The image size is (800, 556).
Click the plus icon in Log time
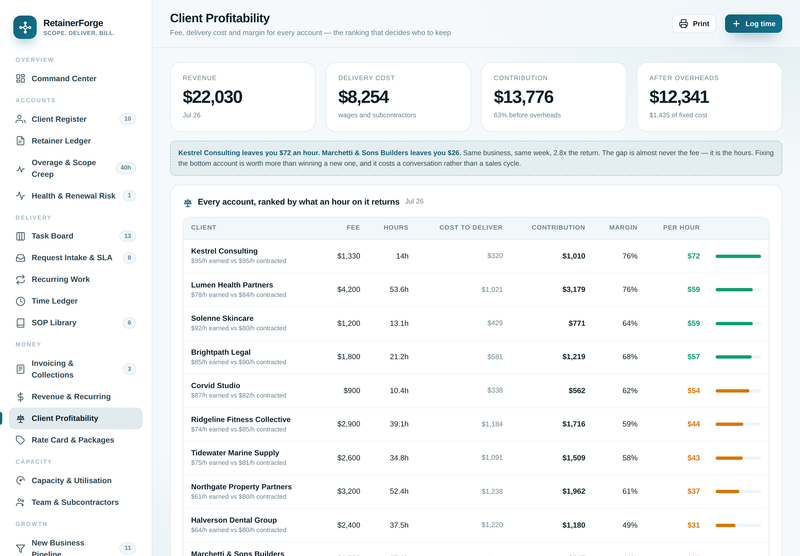tap(736, 24)
